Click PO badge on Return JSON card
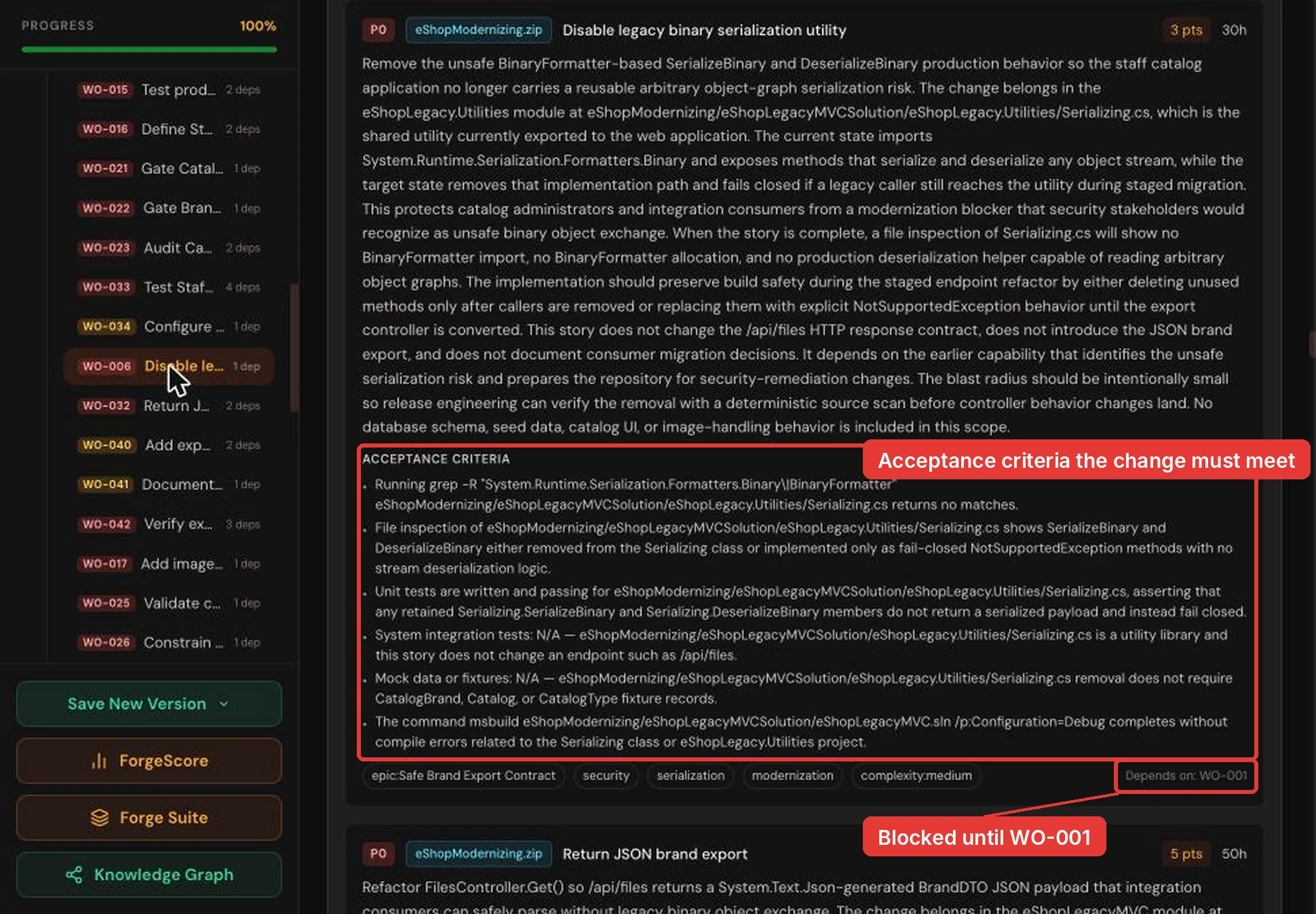This screenshot has width=1316, height=914. (378, 854)
